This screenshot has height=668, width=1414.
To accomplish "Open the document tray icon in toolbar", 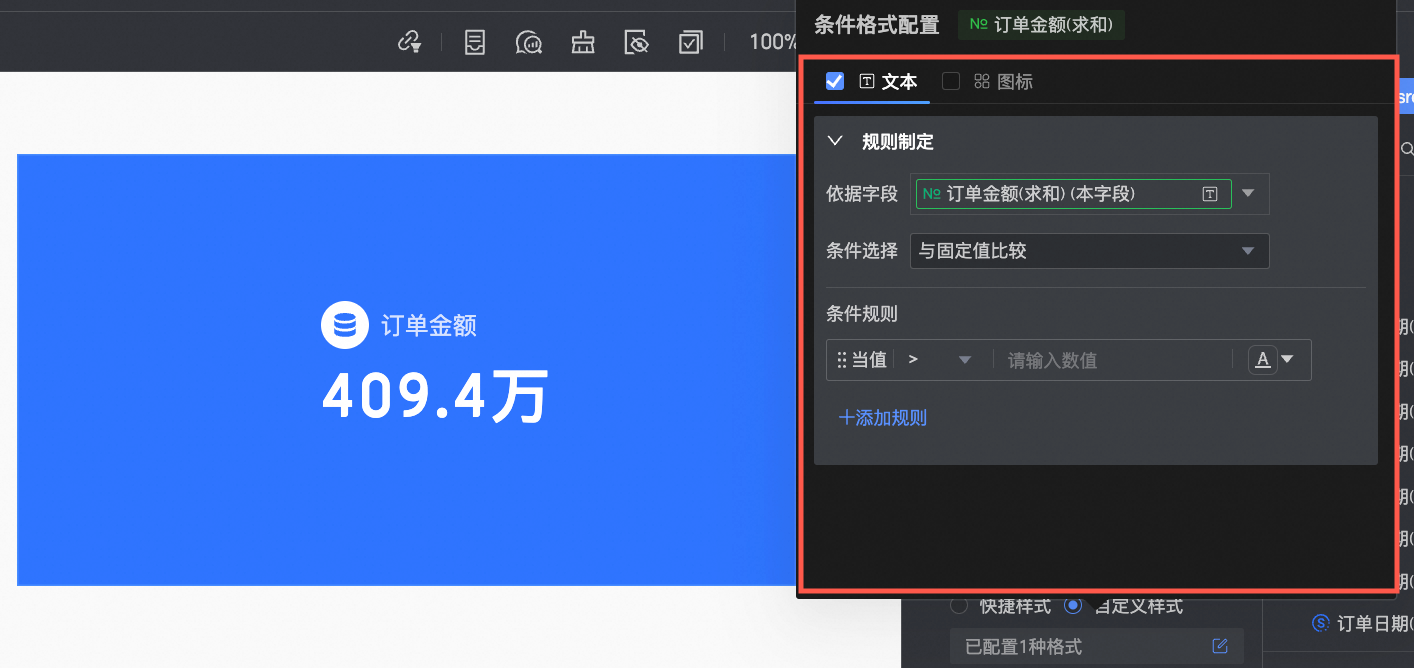I will click(475, 42).
